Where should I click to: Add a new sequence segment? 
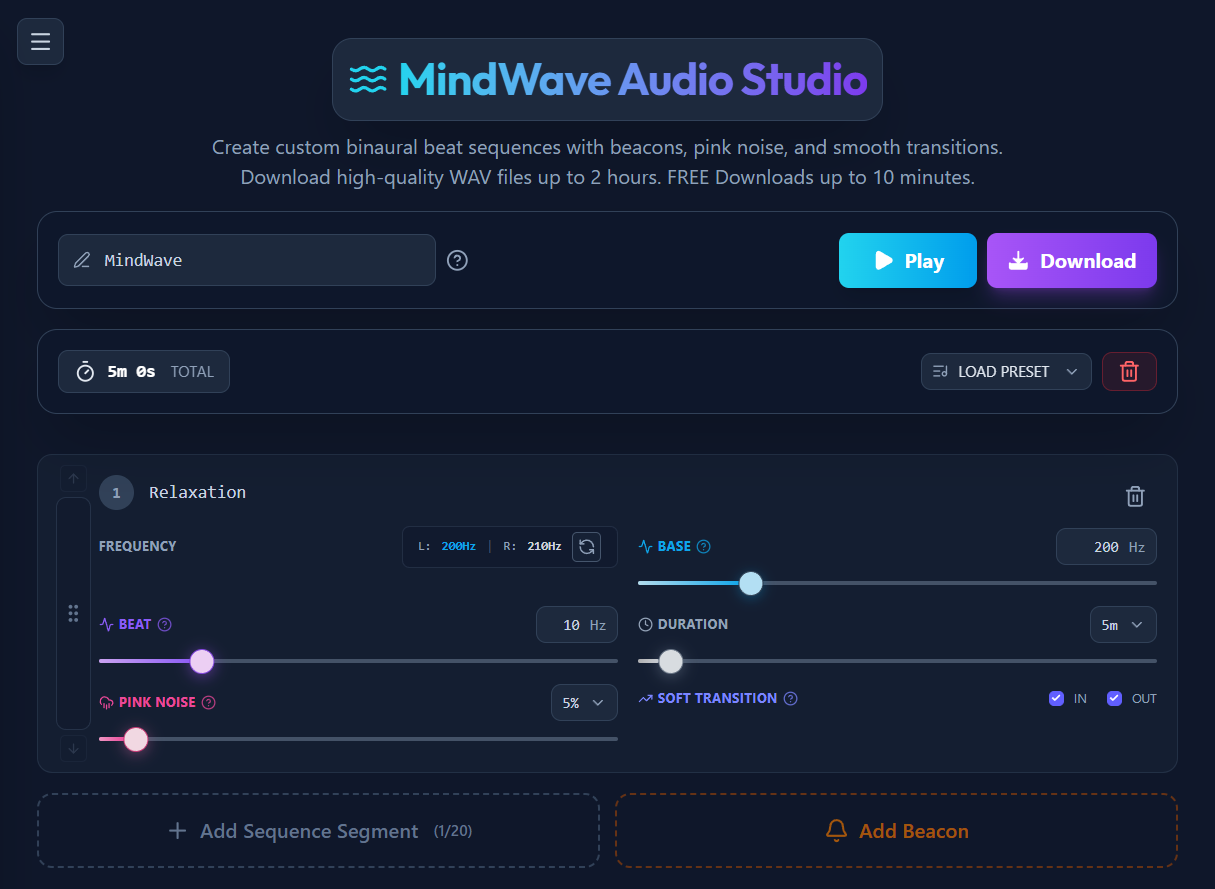pyautogui.click(x=318, y=831)
